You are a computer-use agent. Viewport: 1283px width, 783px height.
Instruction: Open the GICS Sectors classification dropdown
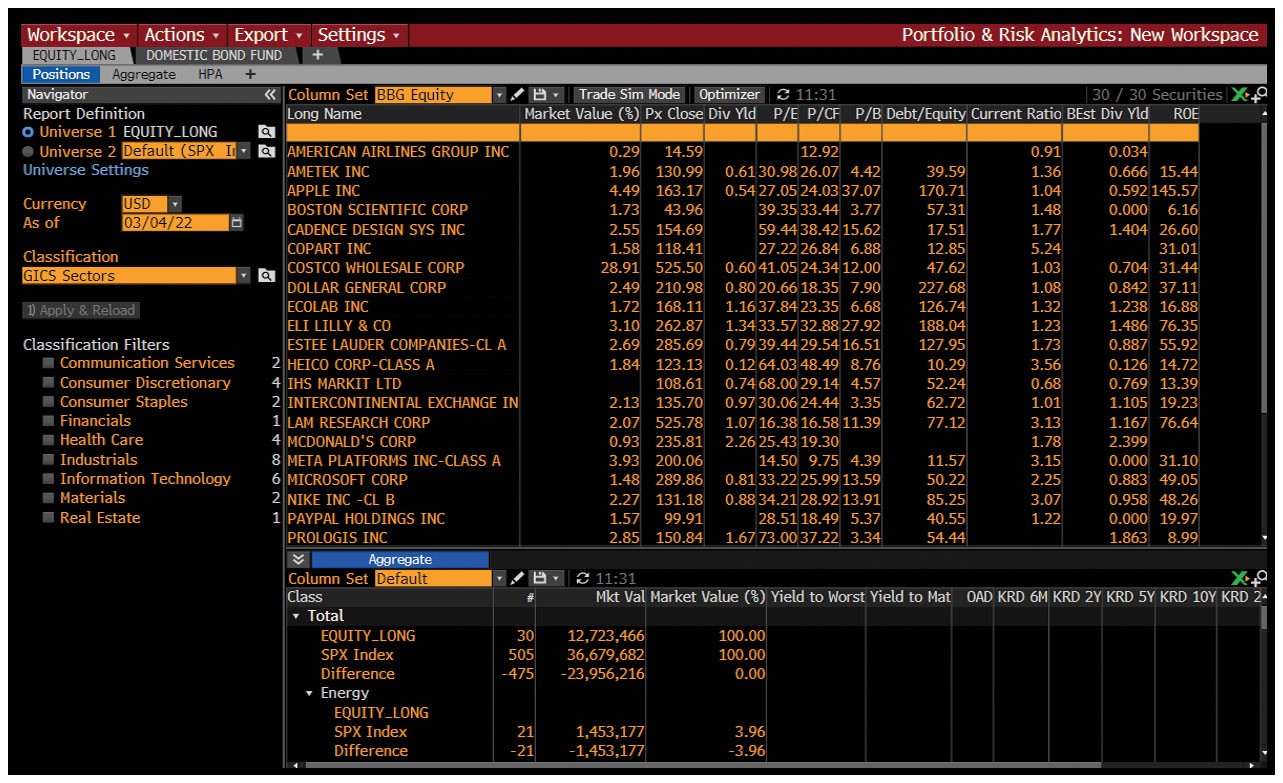pyautogui.click(x=244, y=276)
